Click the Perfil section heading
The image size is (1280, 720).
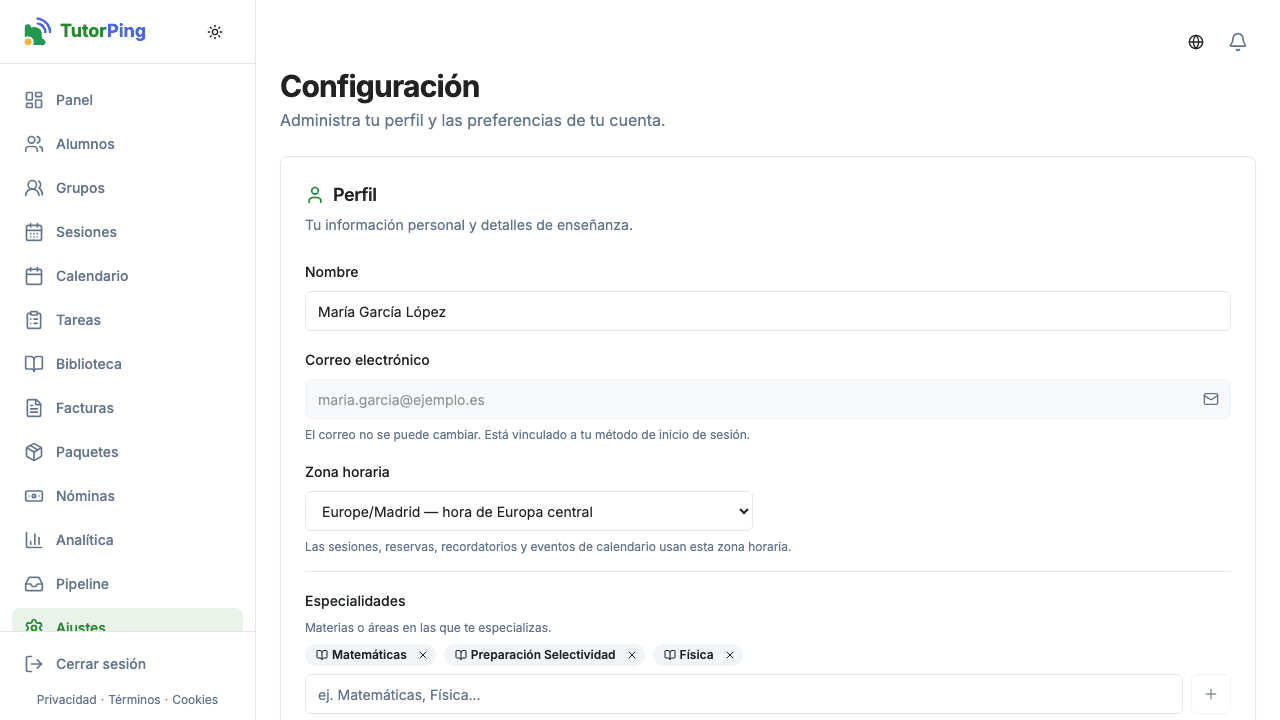tap(355, 195)
